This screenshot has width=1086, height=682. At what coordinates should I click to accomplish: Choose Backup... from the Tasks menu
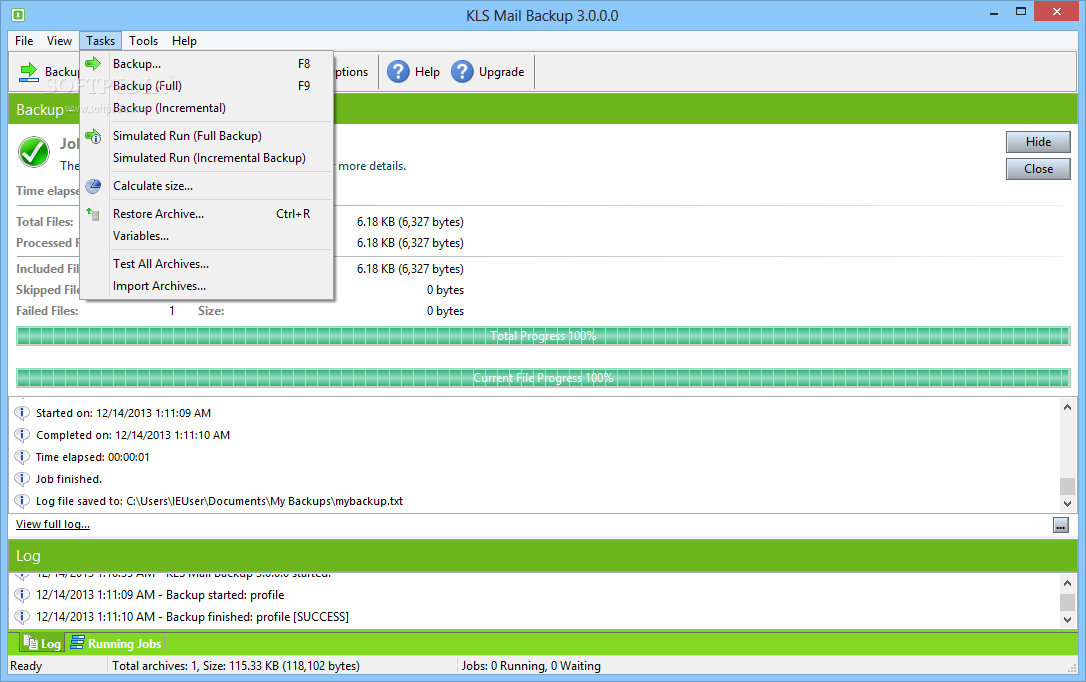click(x=206, y=64)
